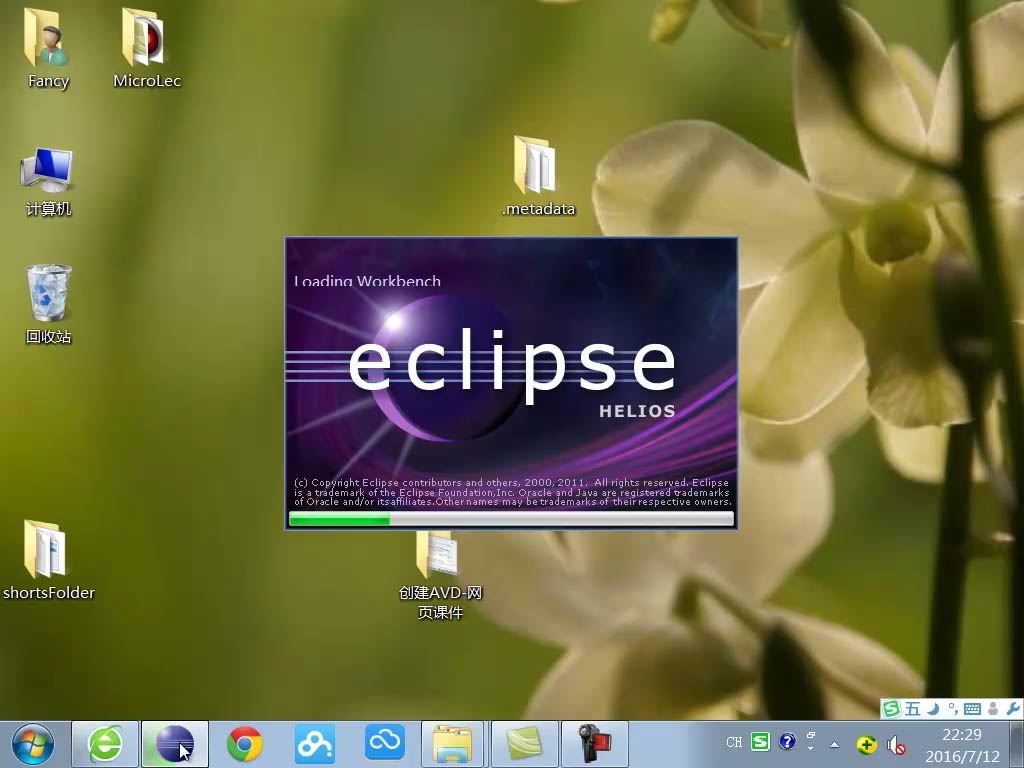The image size is (1024, 768).
Task: Click the user account icon on IME bar
Action: tap(993, 709)
